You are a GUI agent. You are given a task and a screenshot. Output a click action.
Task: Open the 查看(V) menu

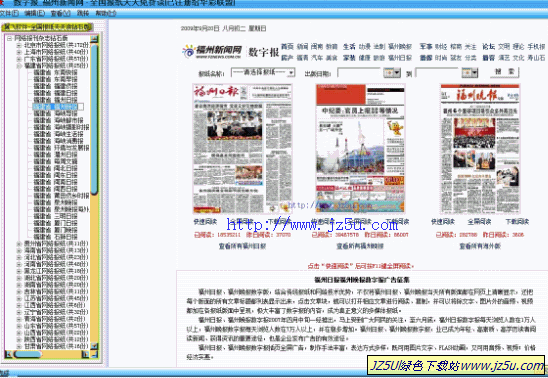pyautogui.click(x=60, y=13)
